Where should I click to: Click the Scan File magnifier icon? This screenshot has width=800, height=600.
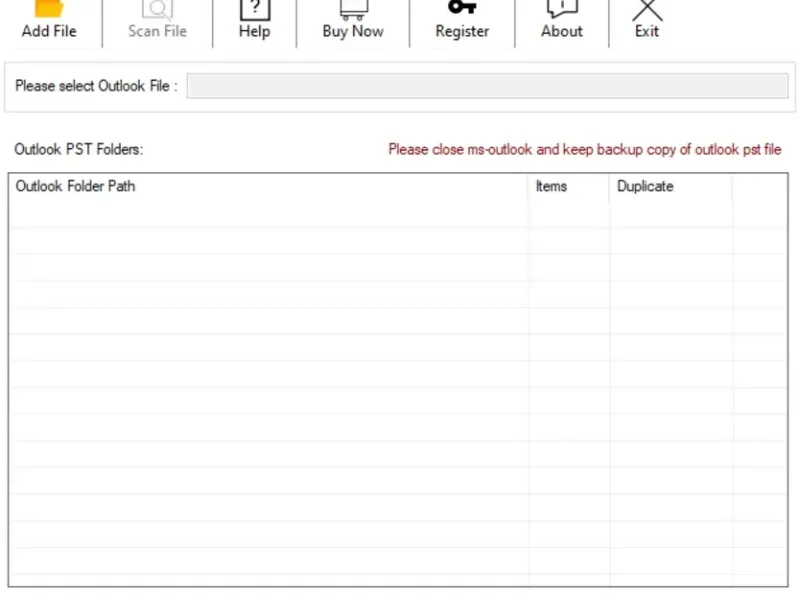157,9
